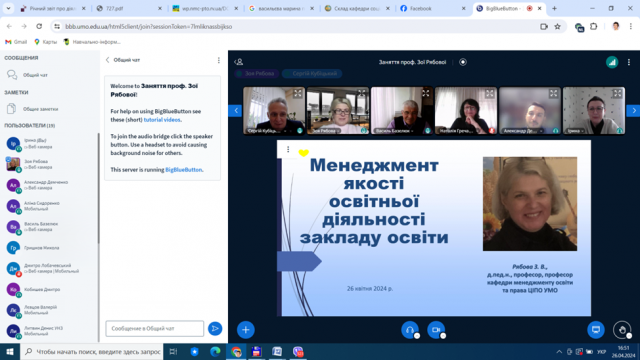Open a new browser tab
Screen dimensions: 640x360
(554, 8)
